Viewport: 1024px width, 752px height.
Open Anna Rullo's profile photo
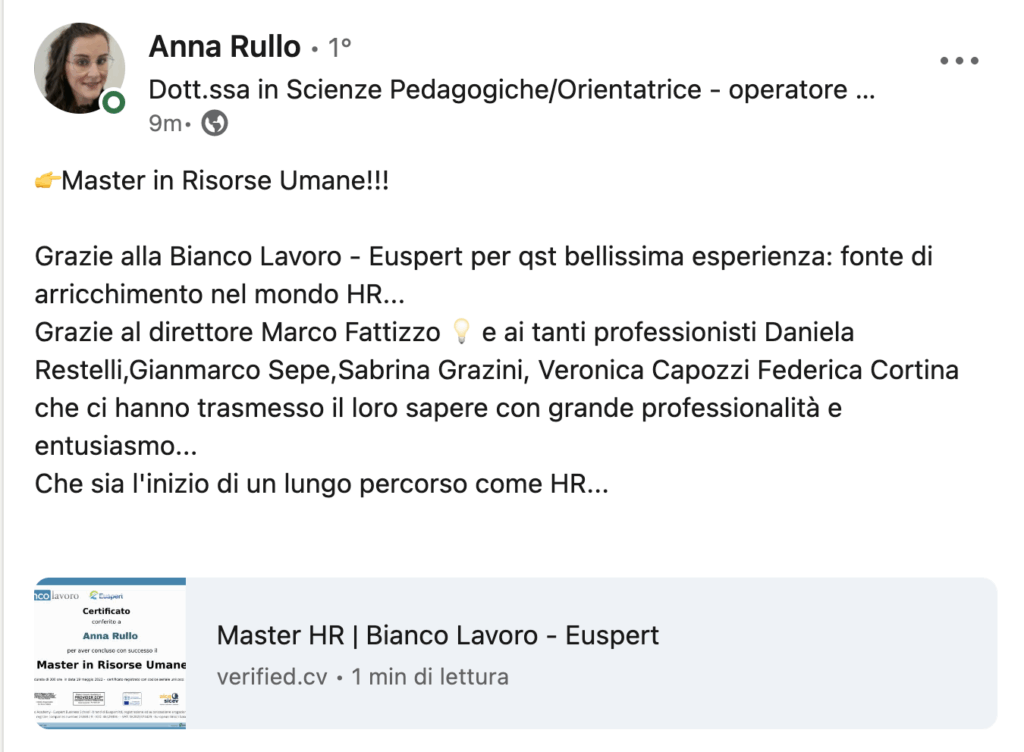coord(79,68)
